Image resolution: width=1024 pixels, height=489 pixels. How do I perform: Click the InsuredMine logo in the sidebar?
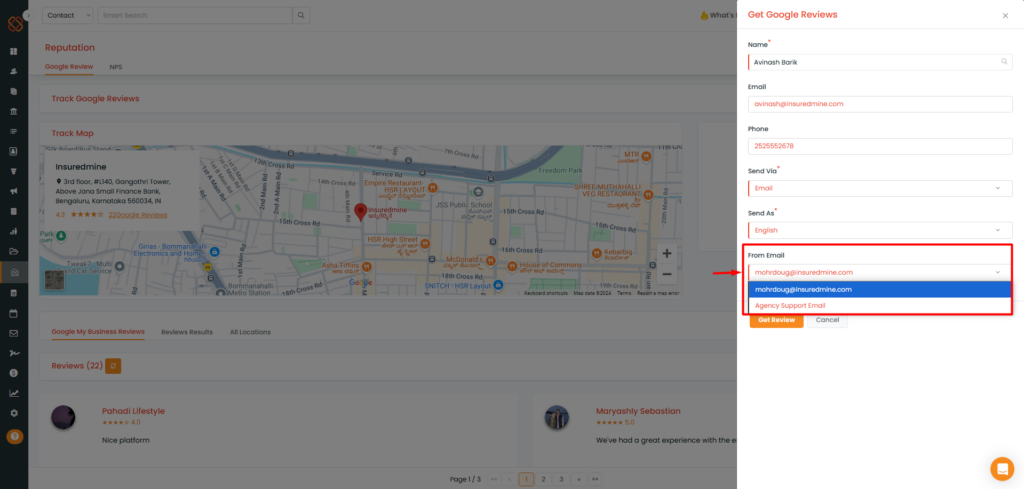click(15, 24)
